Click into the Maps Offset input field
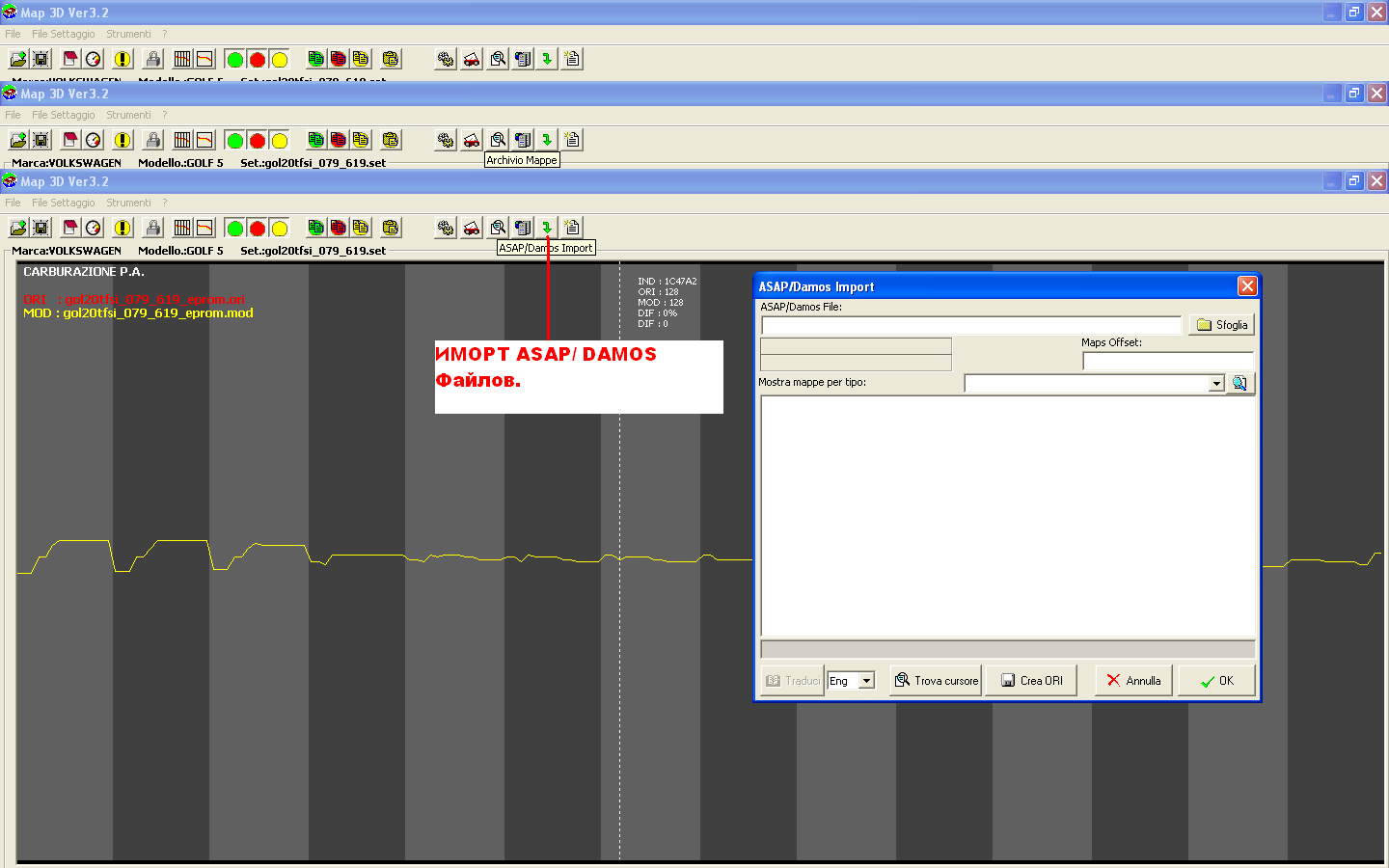 1167,362
